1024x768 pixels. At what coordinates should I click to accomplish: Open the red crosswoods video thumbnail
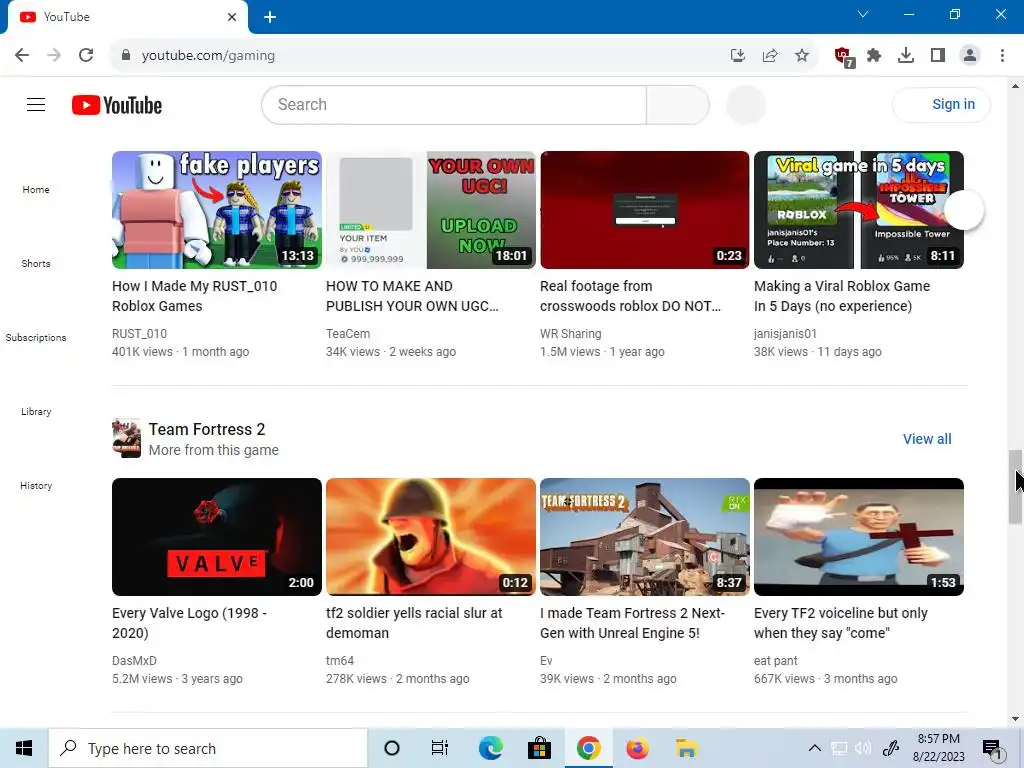coord(645,210)
